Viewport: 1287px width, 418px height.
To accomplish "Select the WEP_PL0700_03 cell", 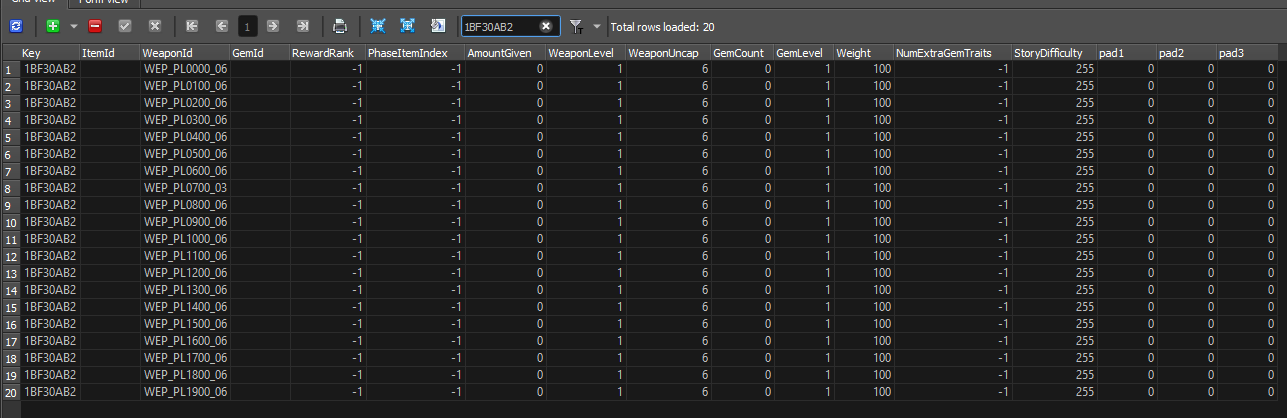I will point(184,188).
